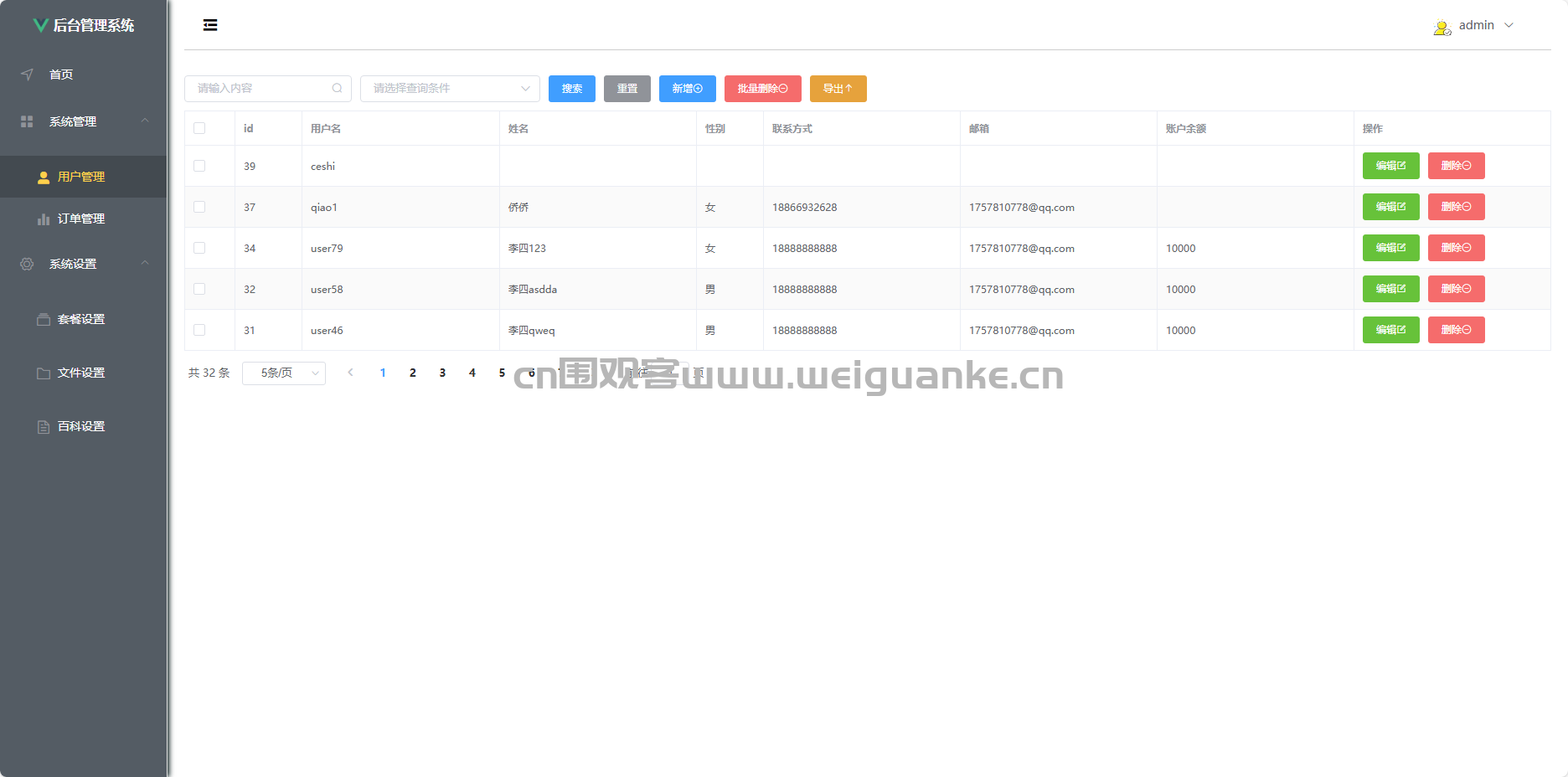Go to page 3 in pagination
This screenshot has width=1568, height=777.
click(x=442, y=373)
